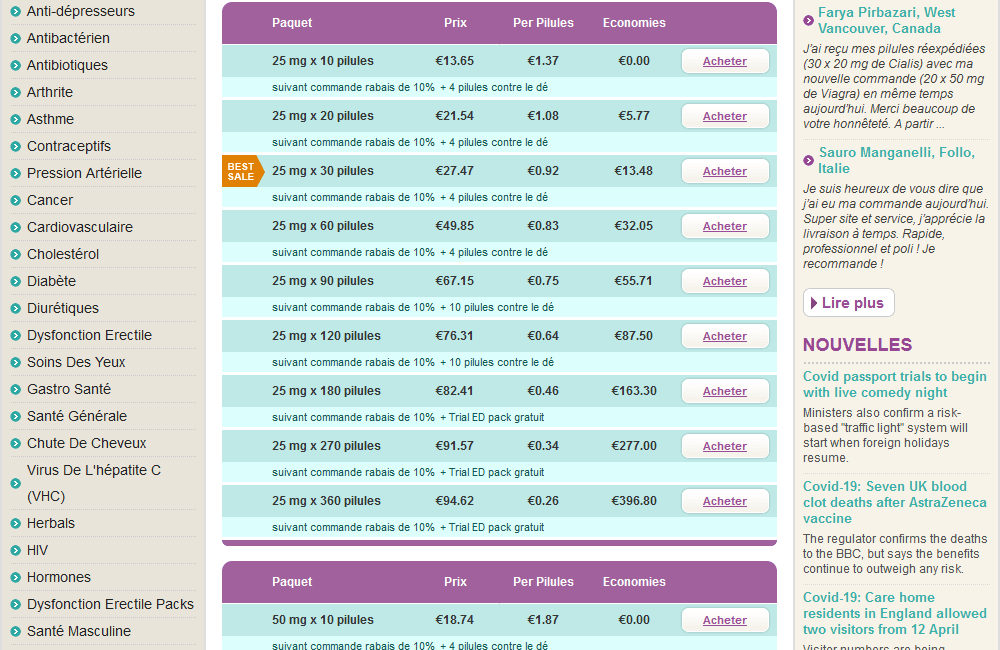Select the Contraceptifs category
The image size is (1000, 650).
coord(69,146)
